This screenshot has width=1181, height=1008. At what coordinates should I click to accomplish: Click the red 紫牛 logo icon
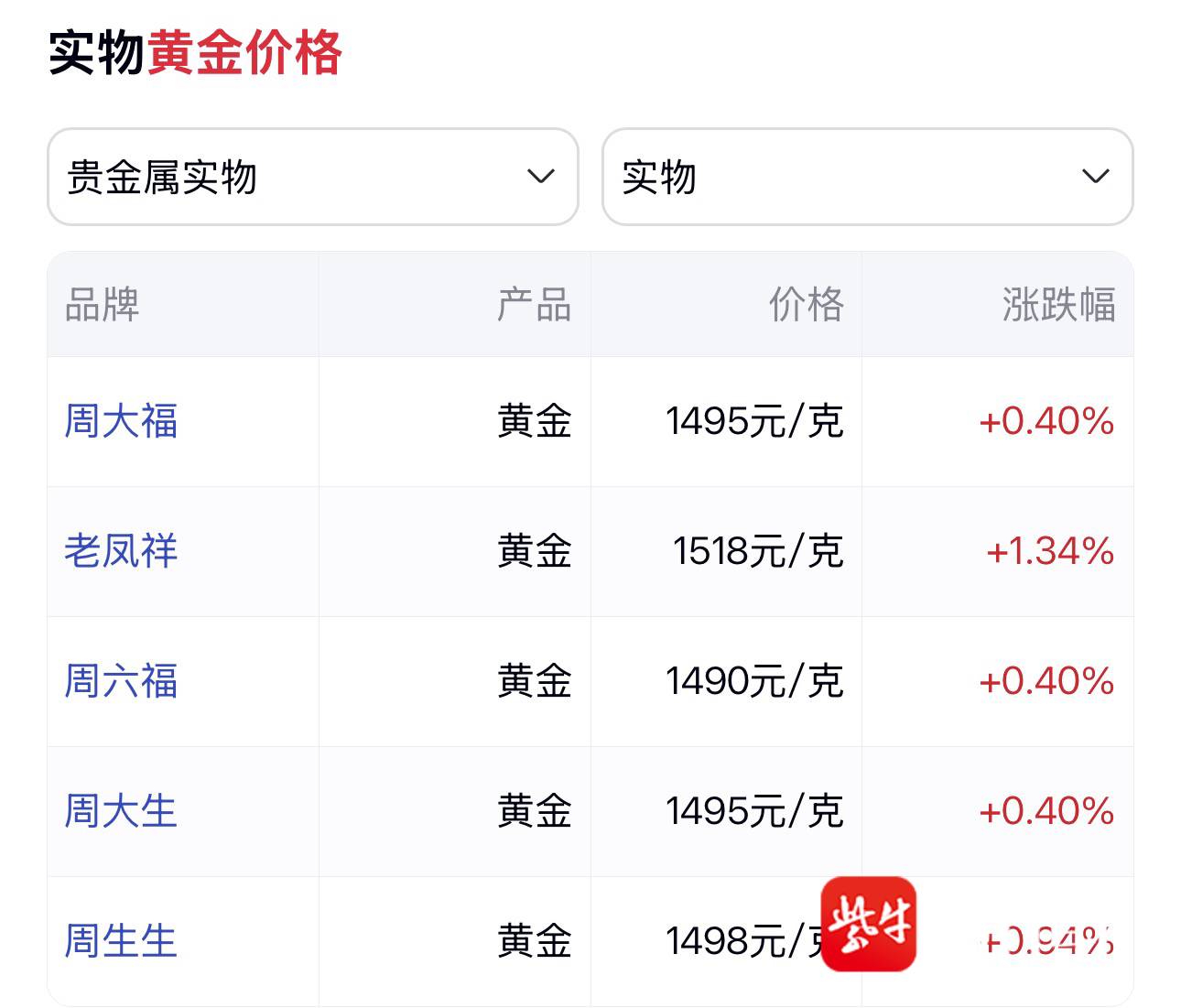tap(868, 924)
